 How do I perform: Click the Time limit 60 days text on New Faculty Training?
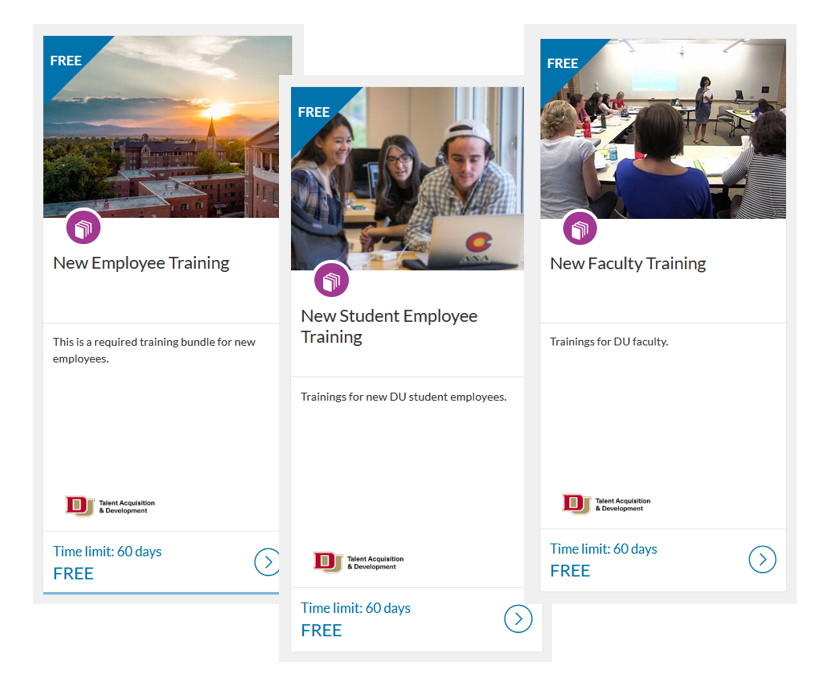604,549
